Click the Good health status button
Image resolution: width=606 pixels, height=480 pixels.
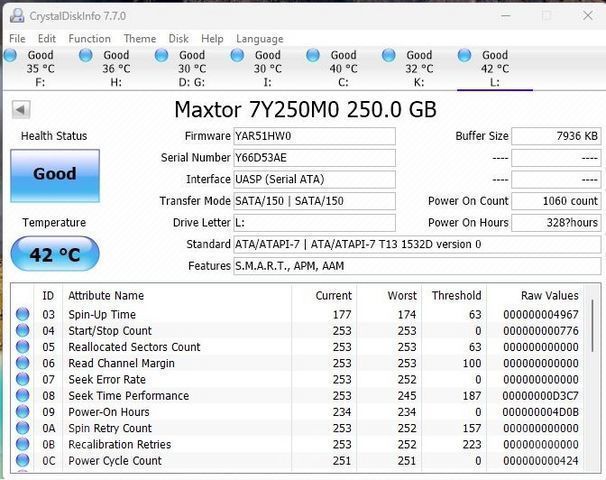click(x=55, y=175)
